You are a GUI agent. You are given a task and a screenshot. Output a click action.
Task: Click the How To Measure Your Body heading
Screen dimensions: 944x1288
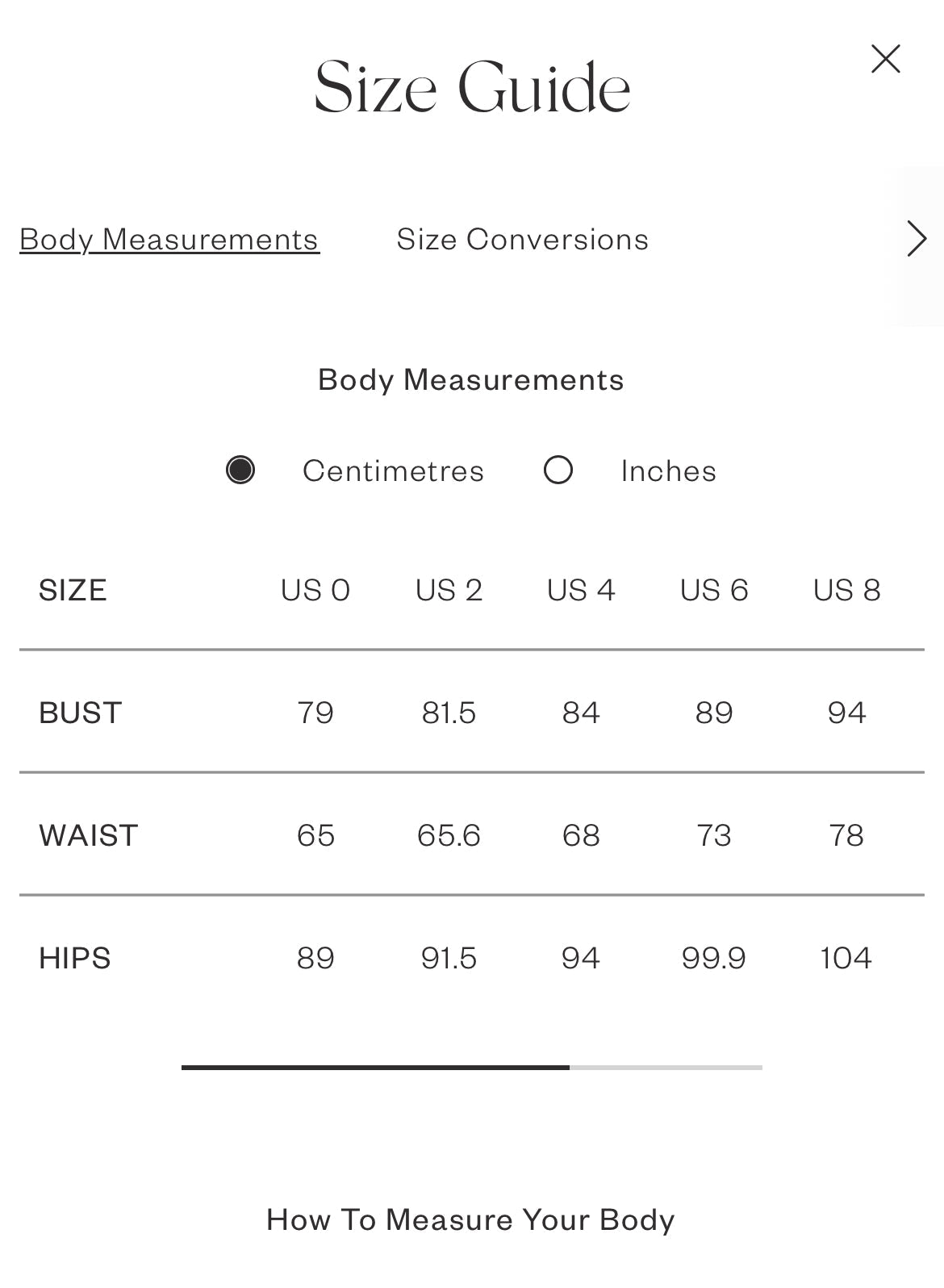tap(470, 1219)
